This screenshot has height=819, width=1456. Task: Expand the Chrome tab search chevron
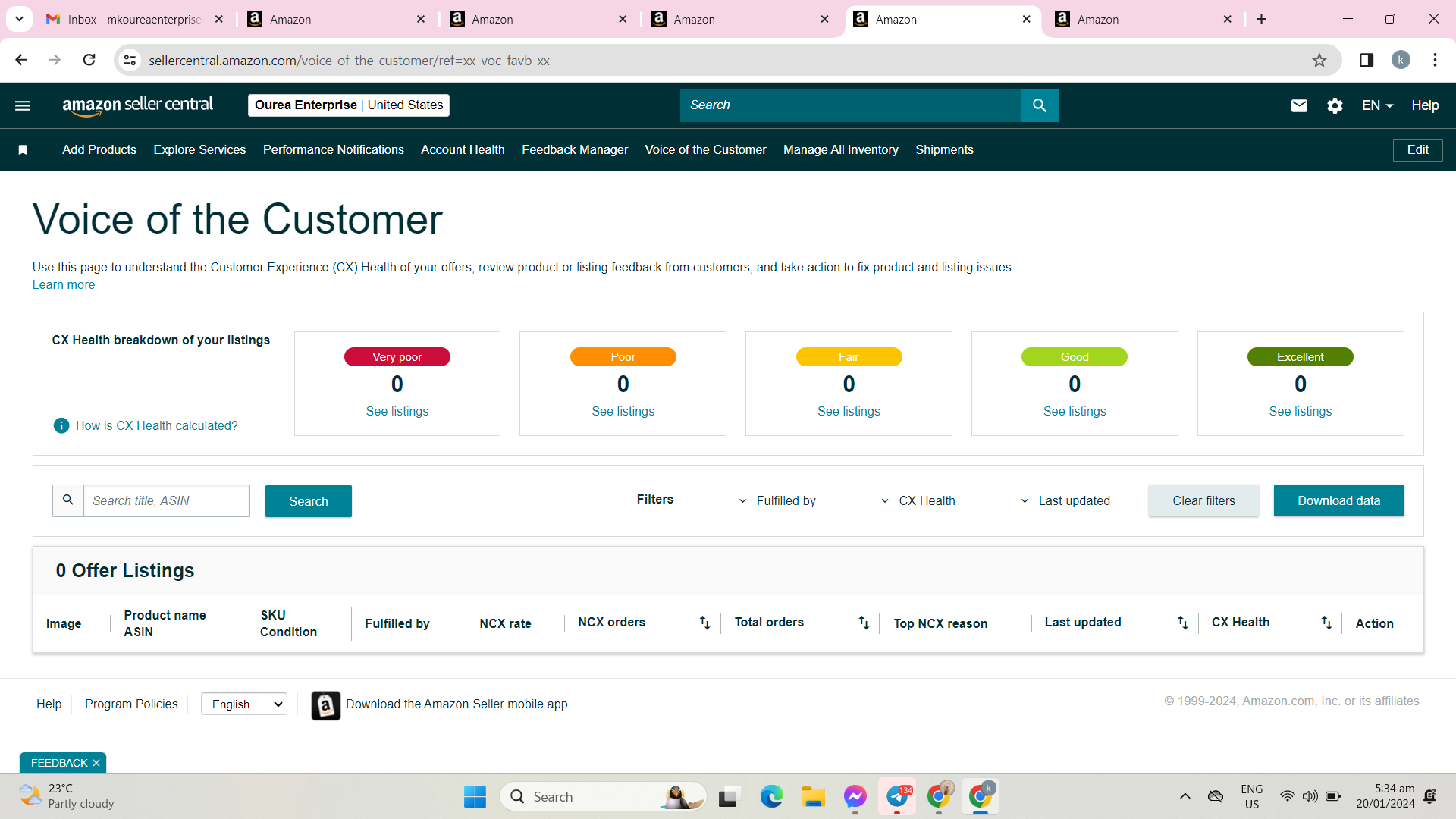click(x=19, y=19)
